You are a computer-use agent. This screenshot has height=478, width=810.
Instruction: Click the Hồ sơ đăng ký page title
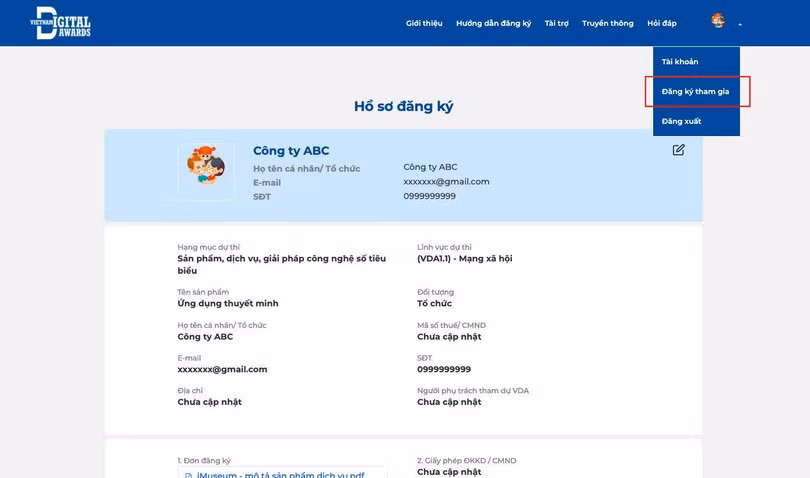point(403,106)
